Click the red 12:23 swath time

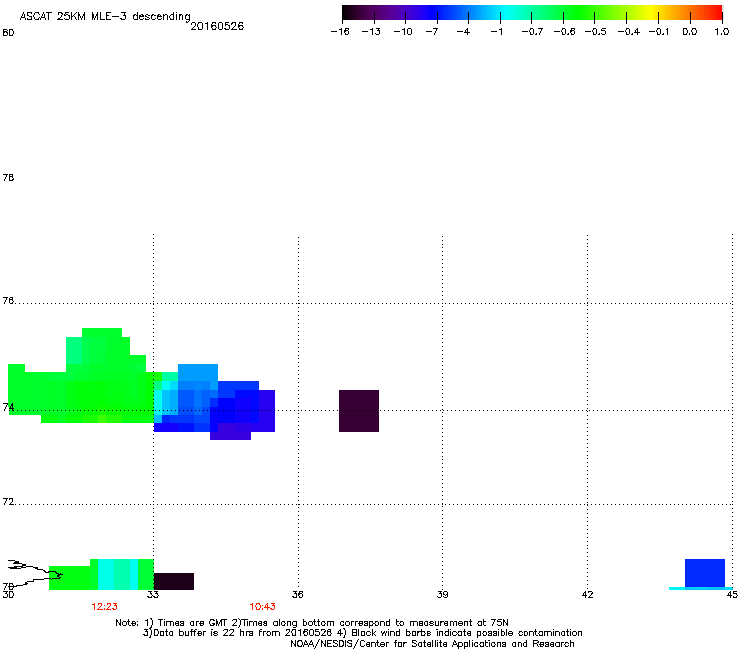104,607
